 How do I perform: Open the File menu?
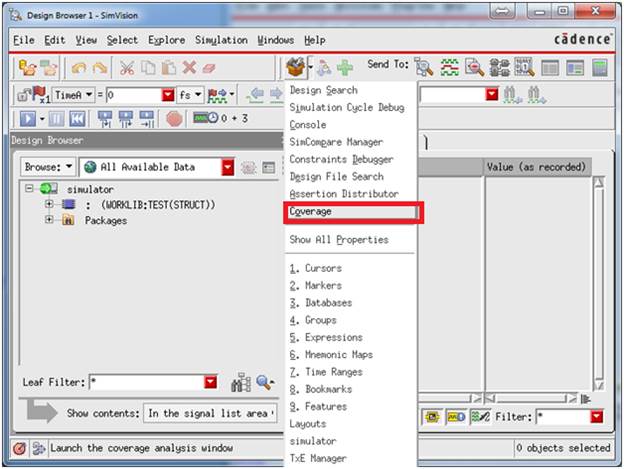coord(24,40)
